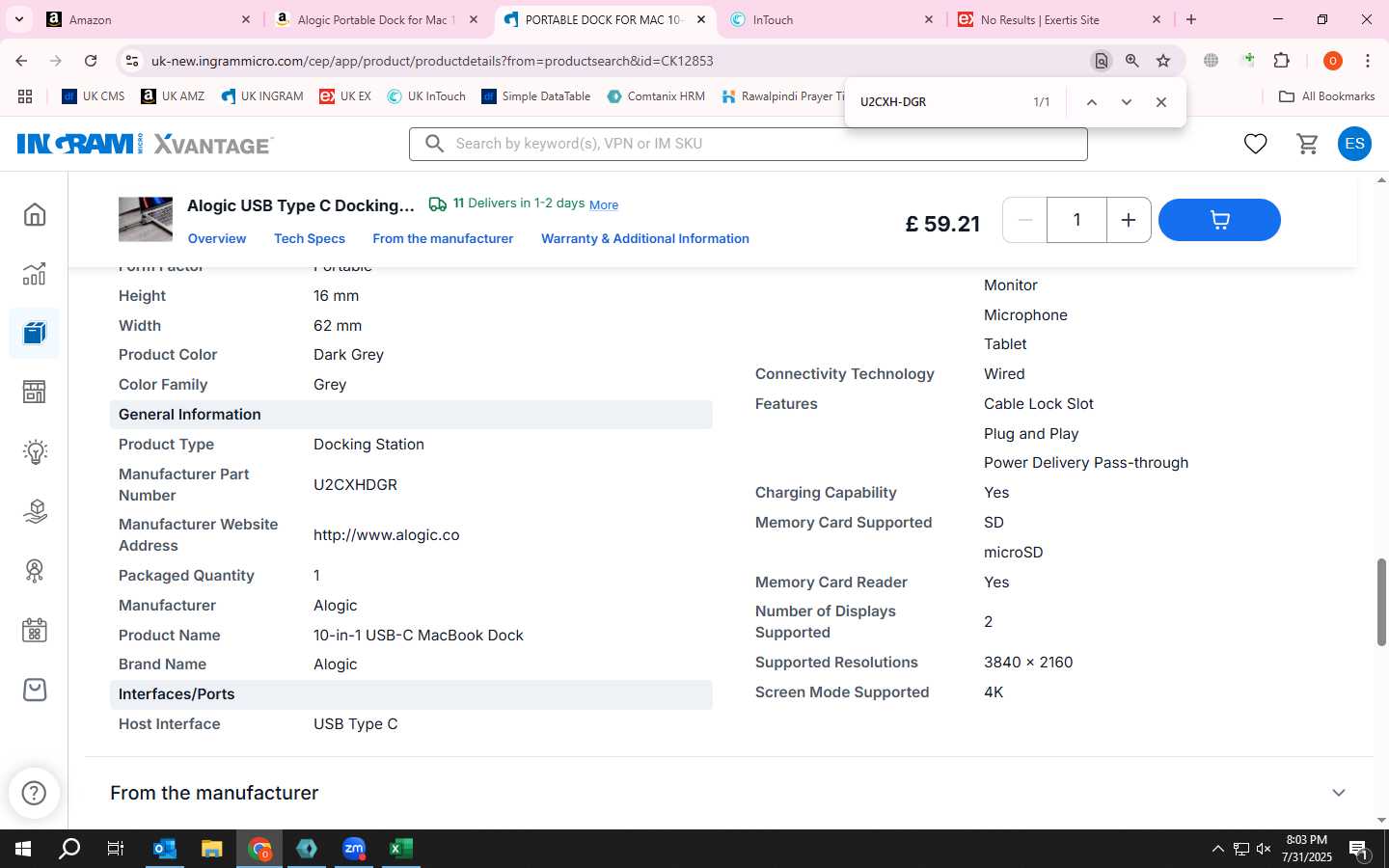Open Windows Start menu
The height and width of the screenshot is (868, 1389).
coord(23,849)
